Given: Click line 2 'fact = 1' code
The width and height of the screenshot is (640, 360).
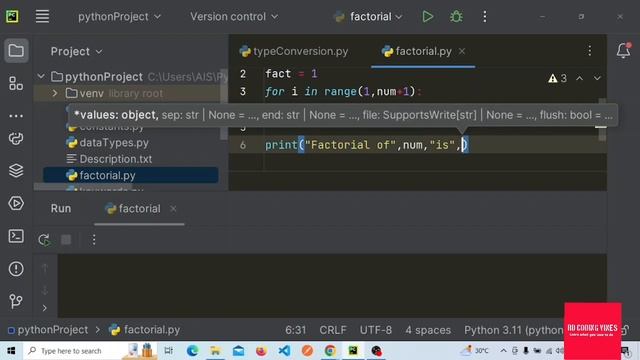Looking at the screenshot, I should pyautogui.click(x=291, y=74).
